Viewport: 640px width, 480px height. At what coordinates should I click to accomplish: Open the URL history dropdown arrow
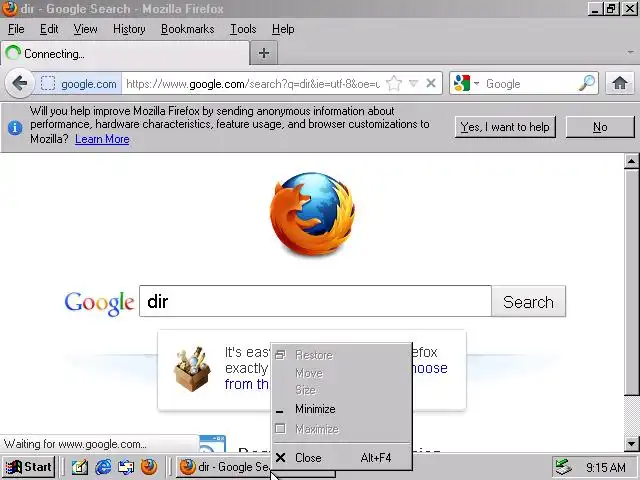413,84
